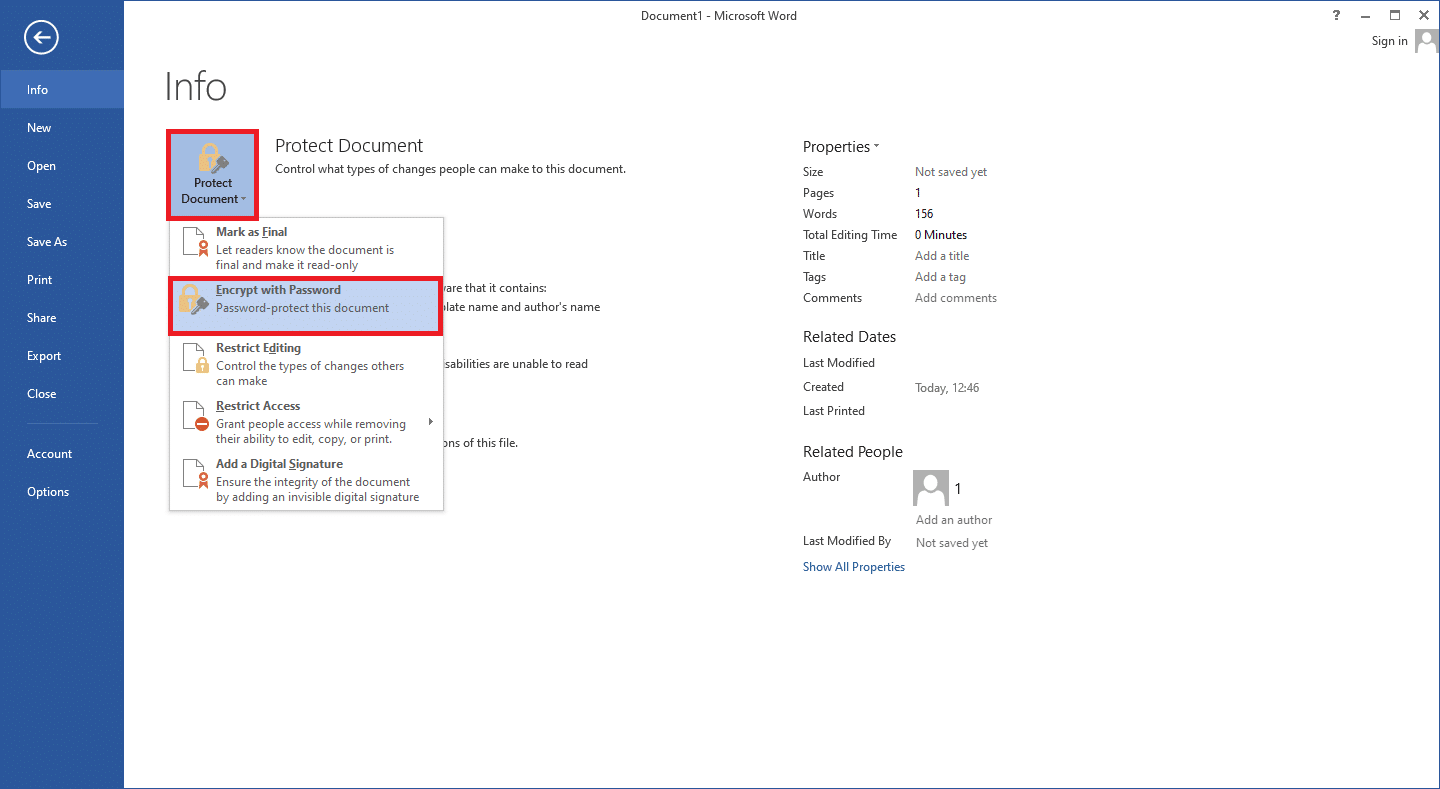
Task: Click the author avatar picture
Action: [930, 488]
